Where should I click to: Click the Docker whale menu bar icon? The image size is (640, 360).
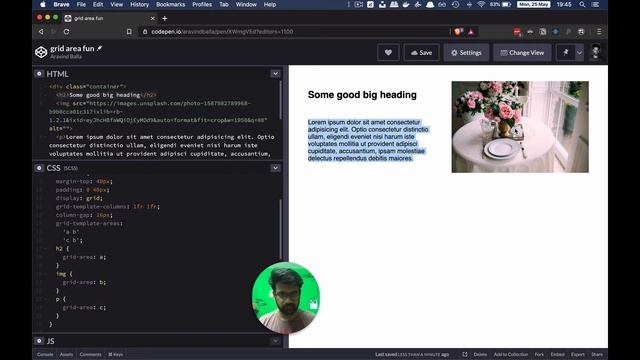(406, 4)
